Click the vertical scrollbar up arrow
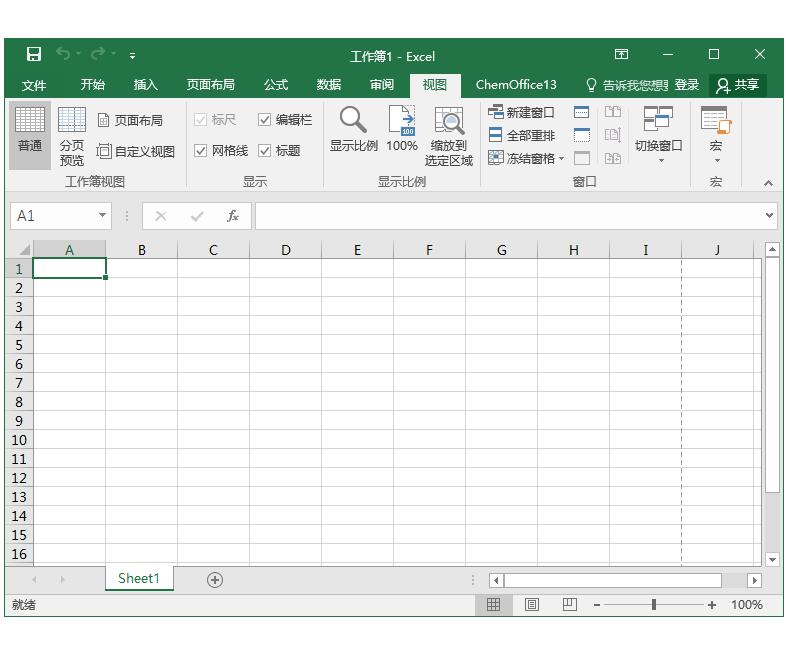Viewport: 786px width, 658px height. tap(772, 249)
